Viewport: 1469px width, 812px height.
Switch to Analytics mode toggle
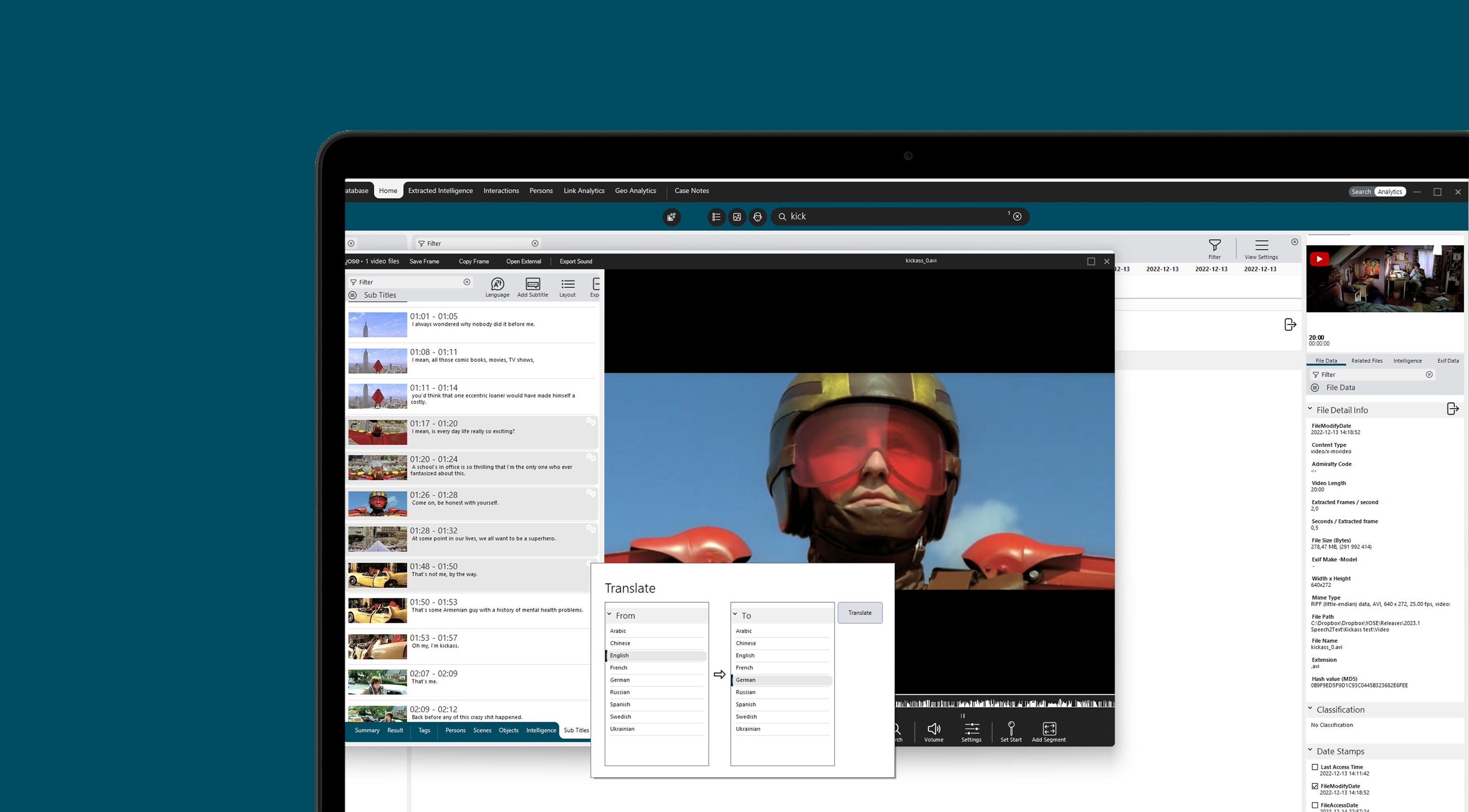(1390, 191)
